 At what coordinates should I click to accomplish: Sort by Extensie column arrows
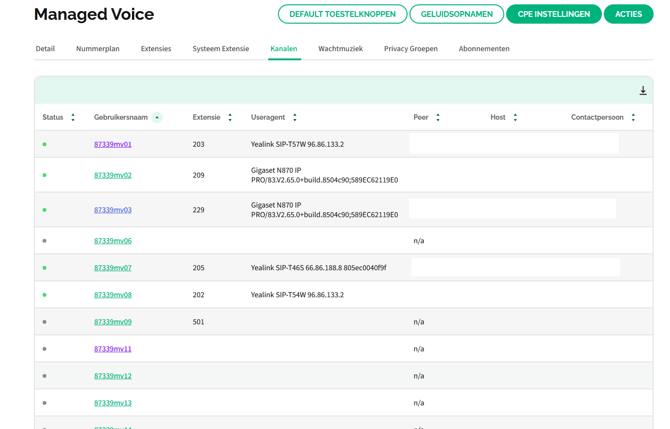tap(230, 118)
